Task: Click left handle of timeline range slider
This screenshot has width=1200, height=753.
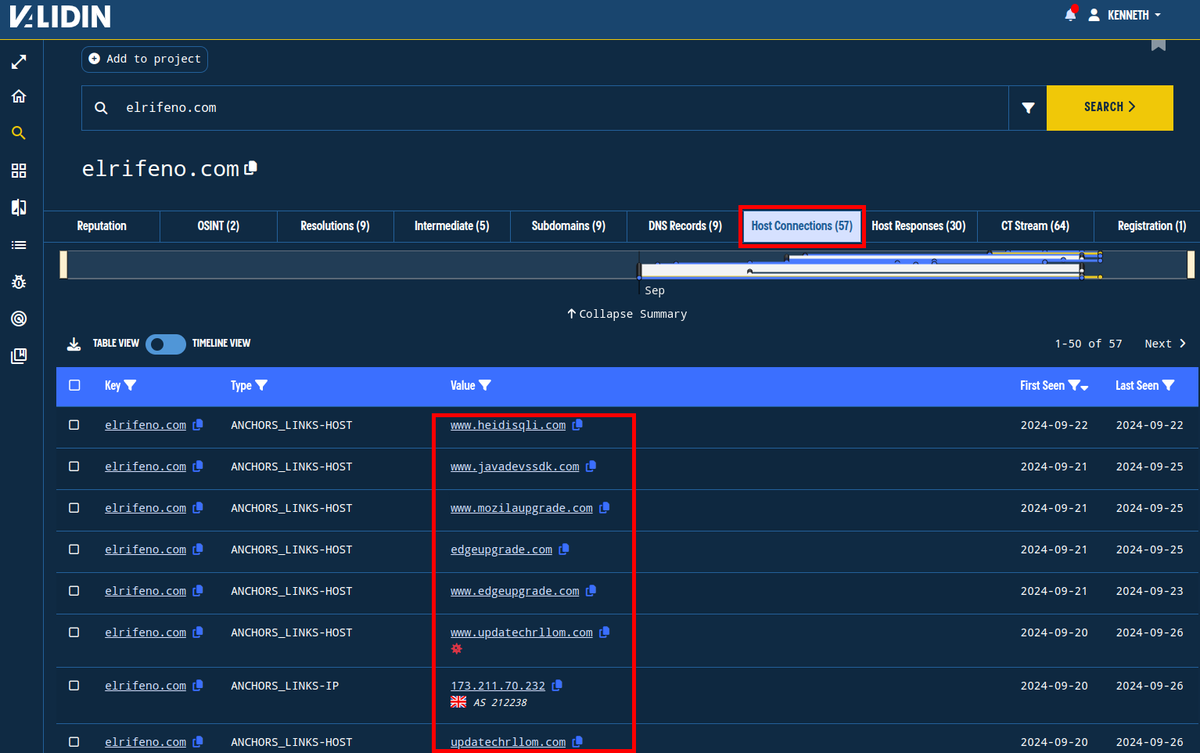Action: [x=64, y=265]
